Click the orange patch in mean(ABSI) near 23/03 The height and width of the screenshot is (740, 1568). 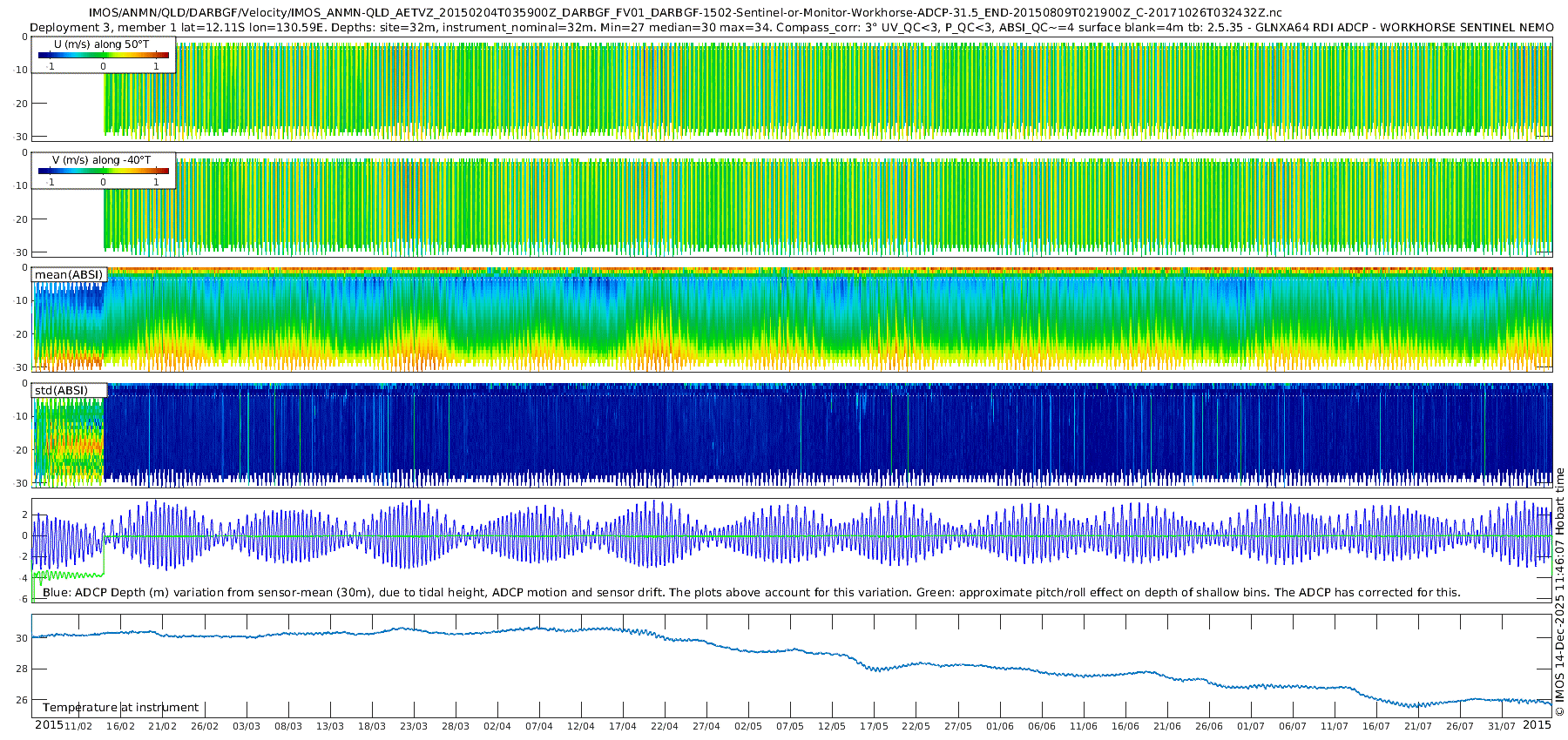tap(424, 346)
